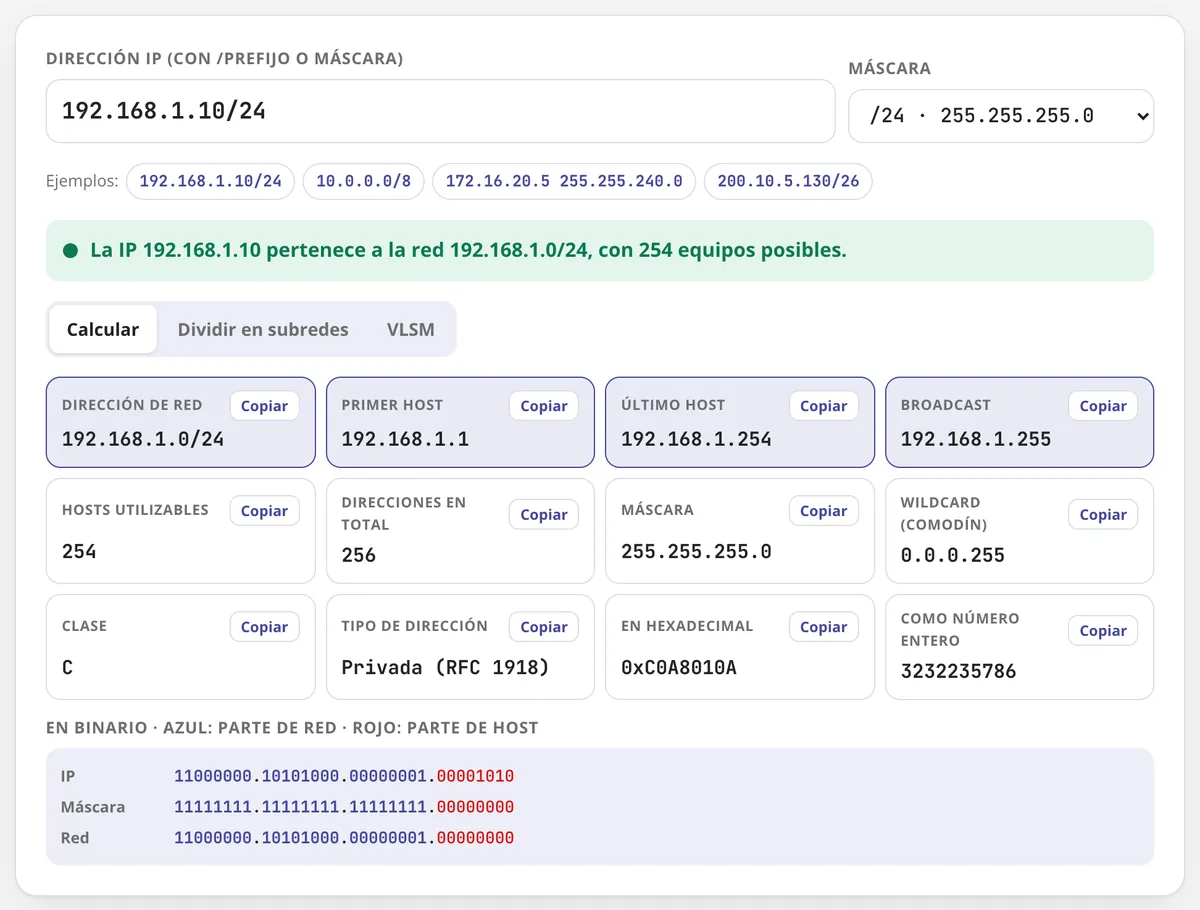Copy the Broadcast address
The image size is (1200, 910).
click(x=1103, y=406)
